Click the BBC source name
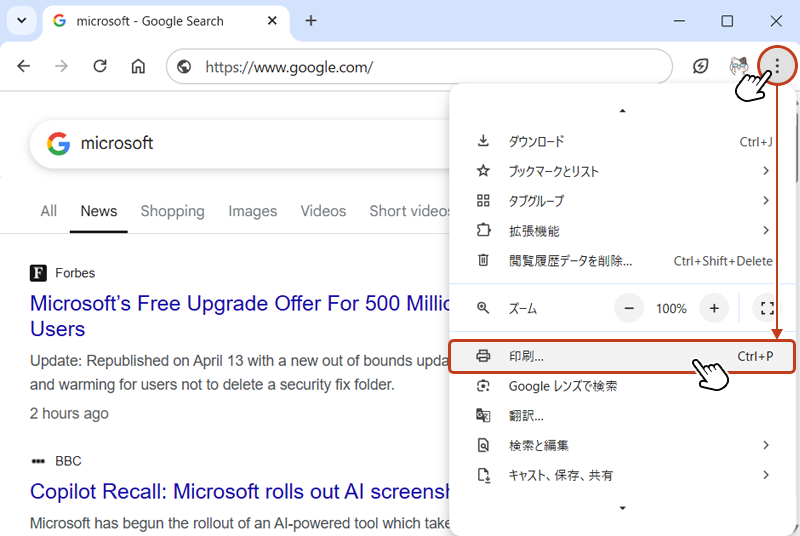Image resolution: width=800 pixels, height=536 pixels. 68,461
